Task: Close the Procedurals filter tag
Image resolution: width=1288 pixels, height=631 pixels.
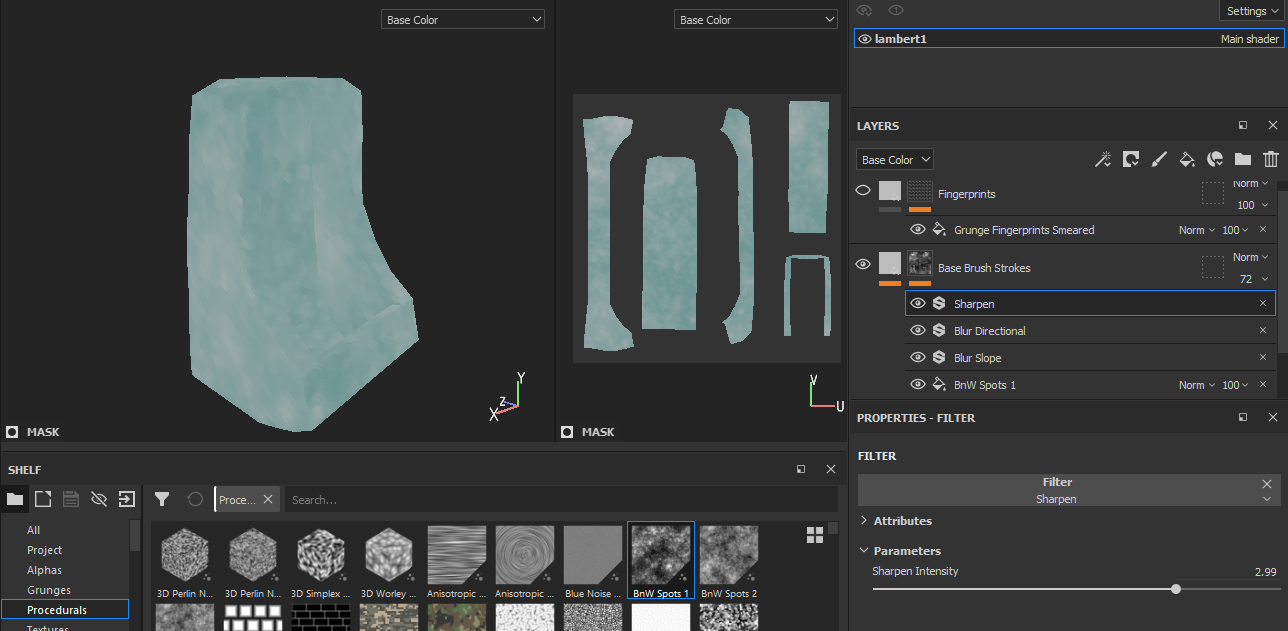Action: tap(267, 499)
